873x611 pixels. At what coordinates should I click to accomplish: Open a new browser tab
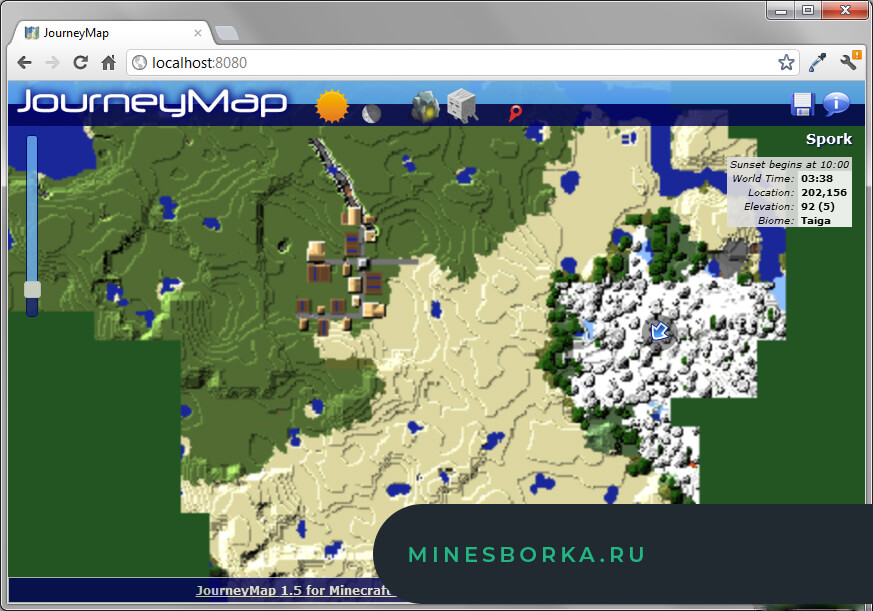pyautogui.click(x=227, y=33)
